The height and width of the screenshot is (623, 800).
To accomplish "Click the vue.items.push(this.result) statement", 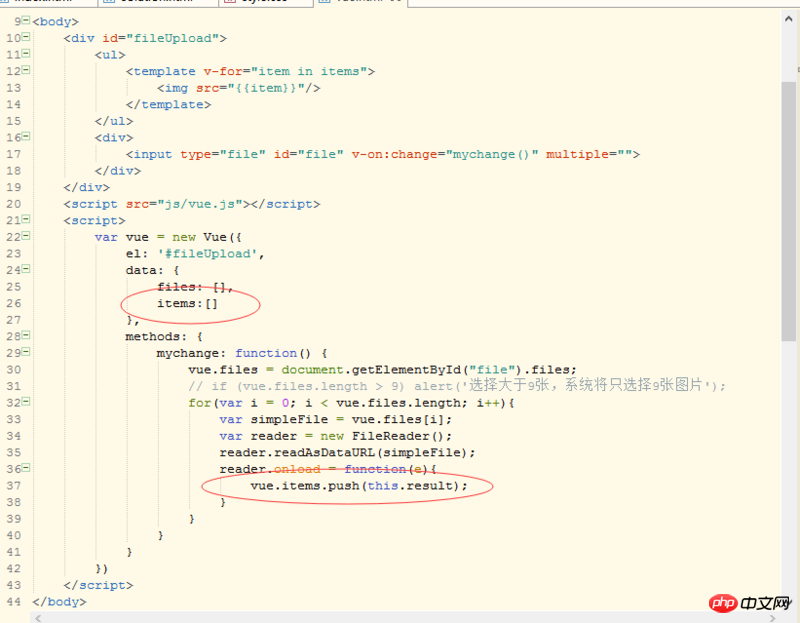I will click(359, 486).
